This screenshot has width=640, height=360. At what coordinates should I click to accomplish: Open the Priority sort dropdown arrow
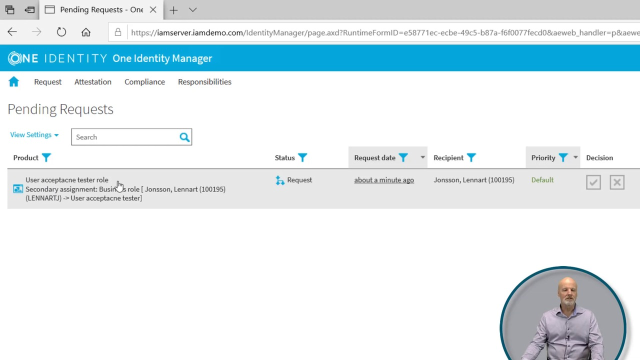[576, 157]
